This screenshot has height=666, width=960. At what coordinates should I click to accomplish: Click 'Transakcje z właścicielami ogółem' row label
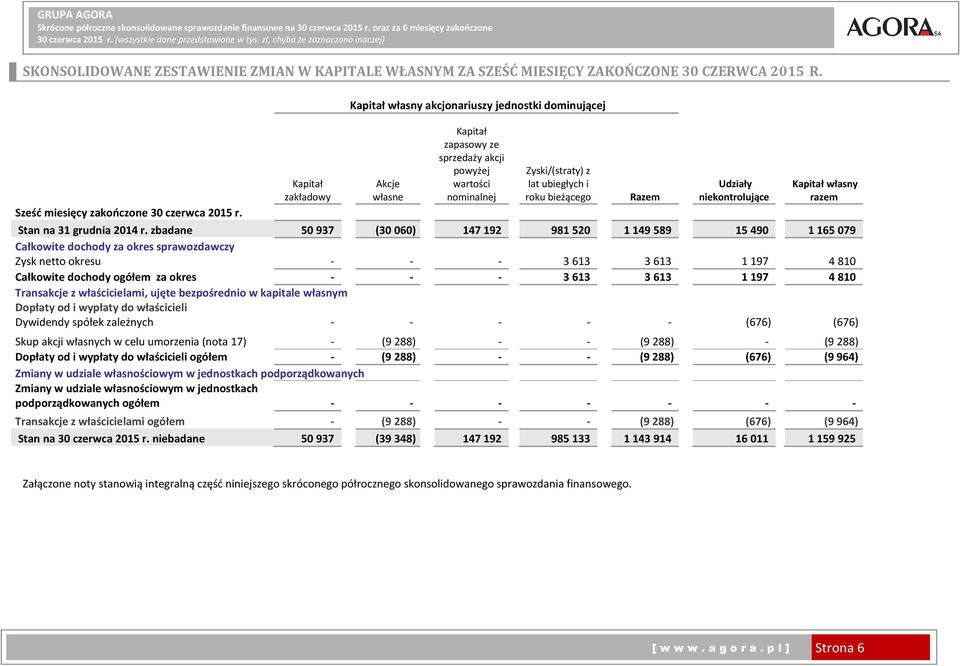pyautogui.click(x=100, y=421)
